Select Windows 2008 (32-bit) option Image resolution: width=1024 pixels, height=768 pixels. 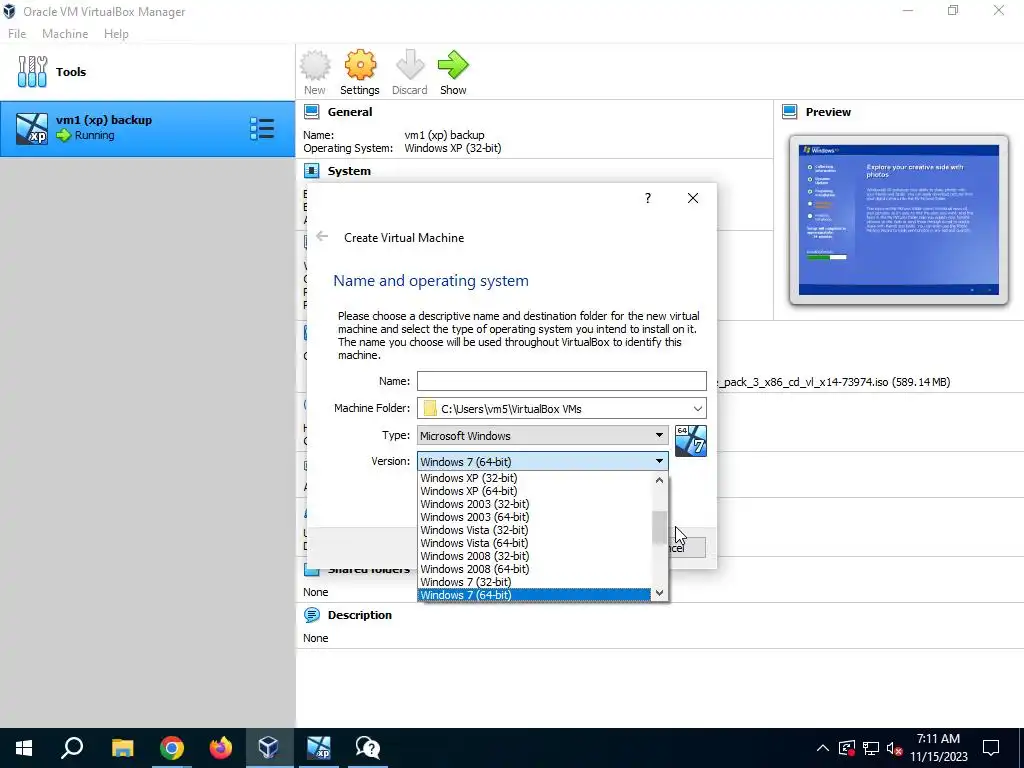534,556
